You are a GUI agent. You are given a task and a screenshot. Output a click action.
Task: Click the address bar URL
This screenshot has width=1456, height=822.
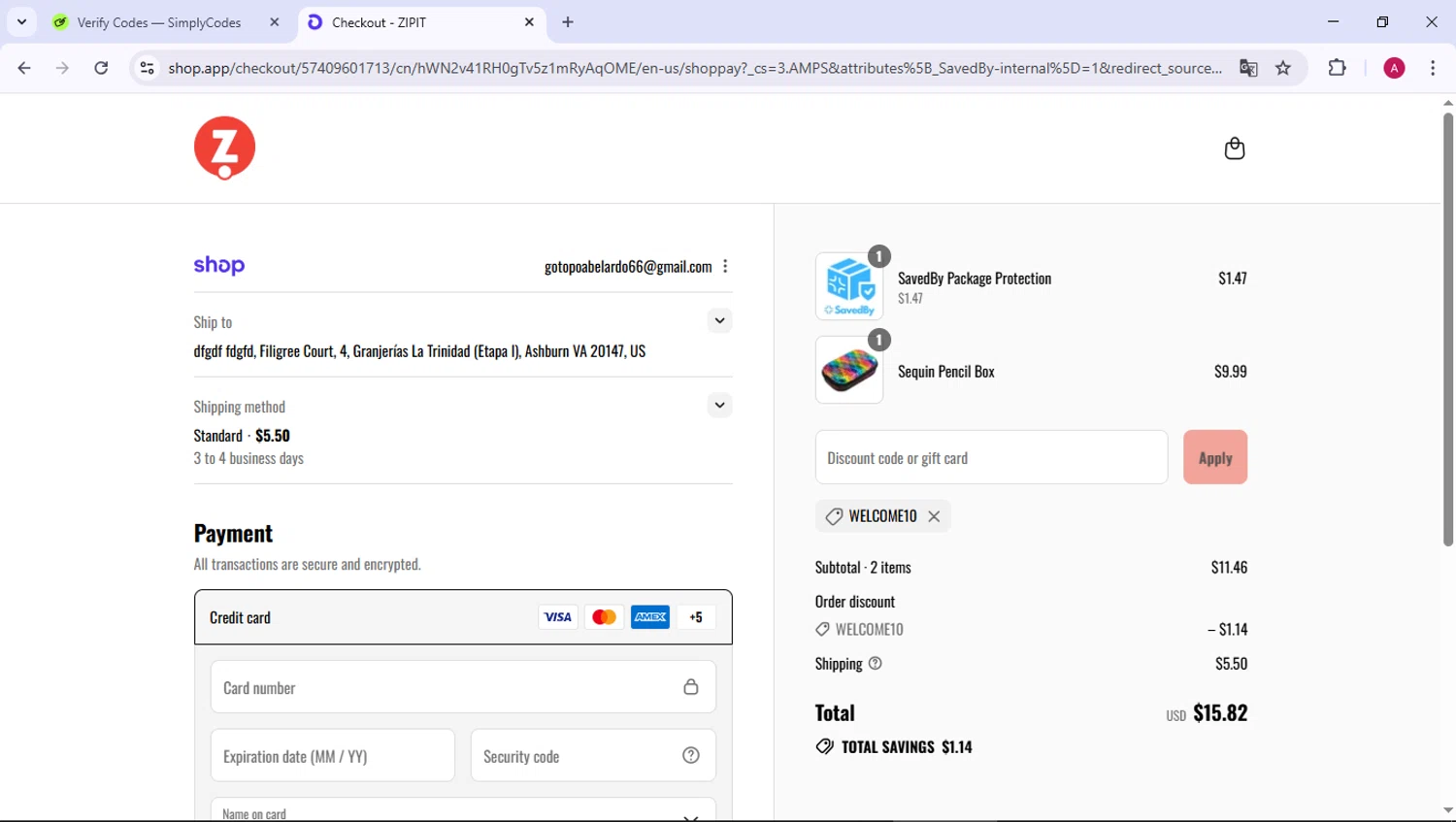(695, 68)
